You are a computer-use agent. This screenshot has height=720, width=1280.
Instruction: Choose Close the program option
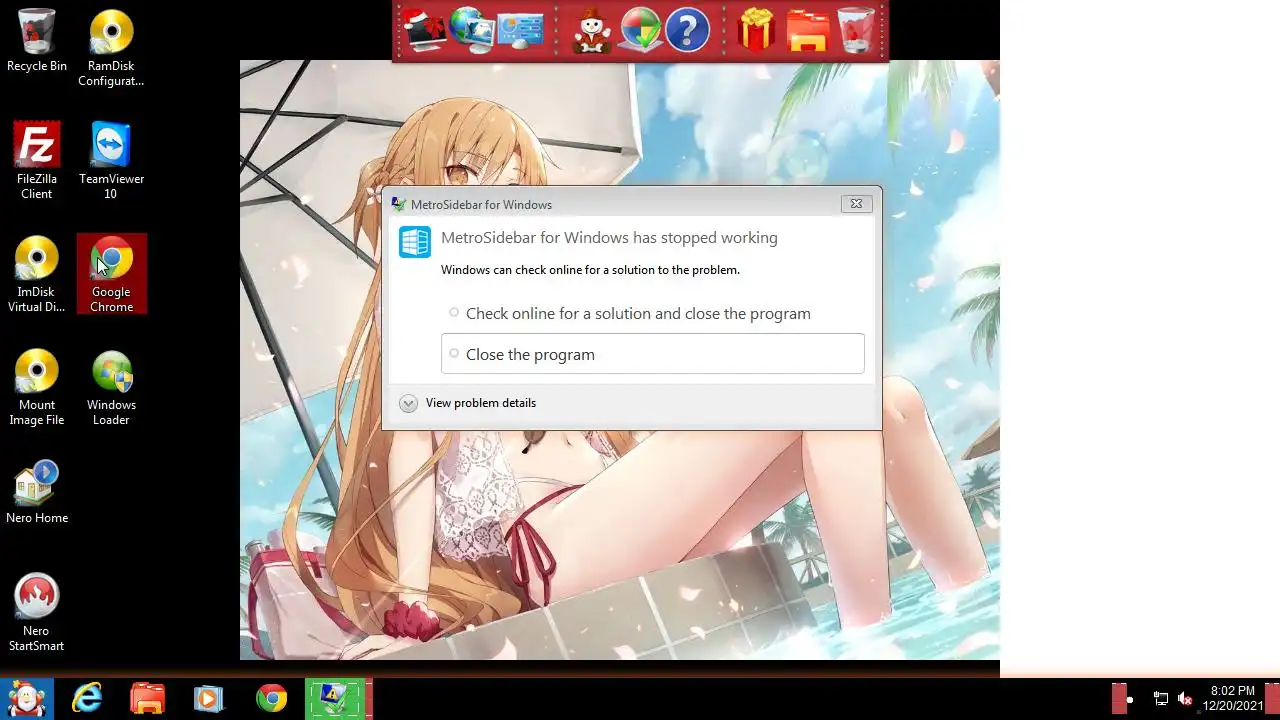point(652,354)
